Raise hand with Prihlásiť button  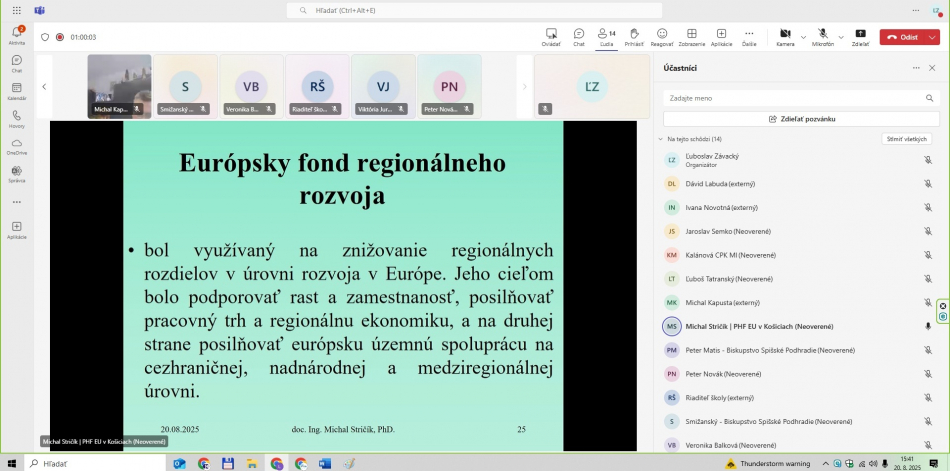(634, 37)
